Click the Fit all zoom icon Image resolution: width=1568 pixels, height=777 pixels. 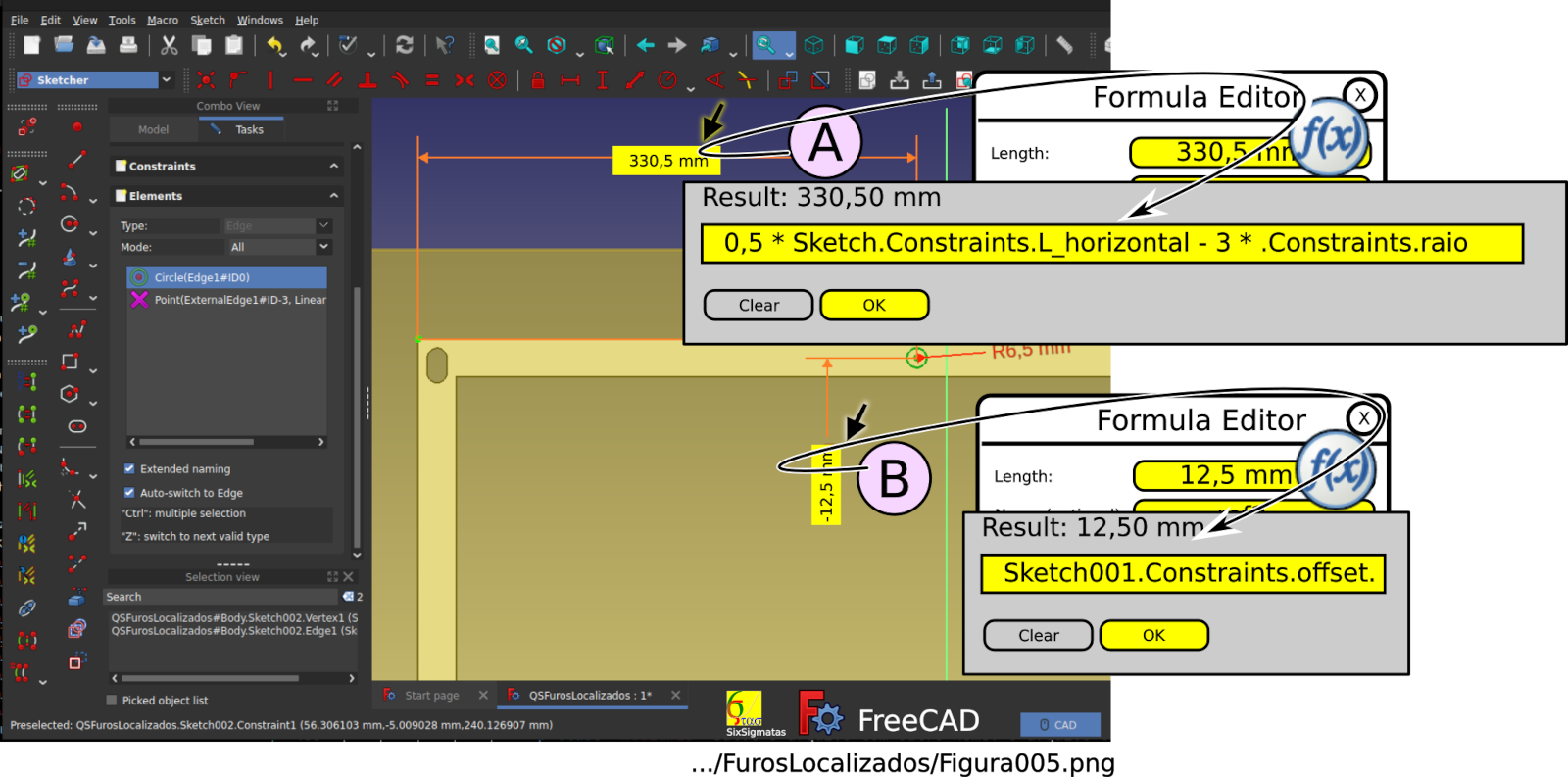click(x=492, y=45)
